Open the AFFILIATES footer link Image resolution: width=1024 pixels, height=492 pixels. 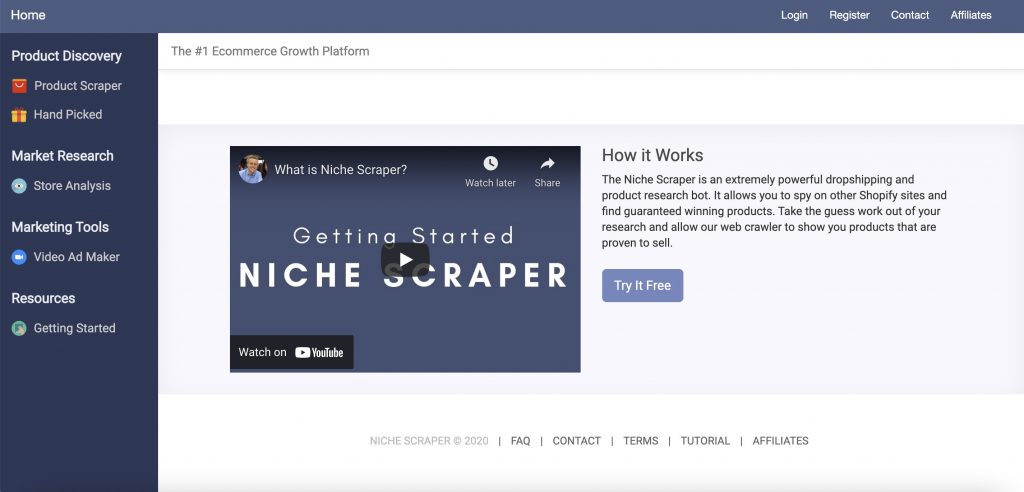click(780, 441)
